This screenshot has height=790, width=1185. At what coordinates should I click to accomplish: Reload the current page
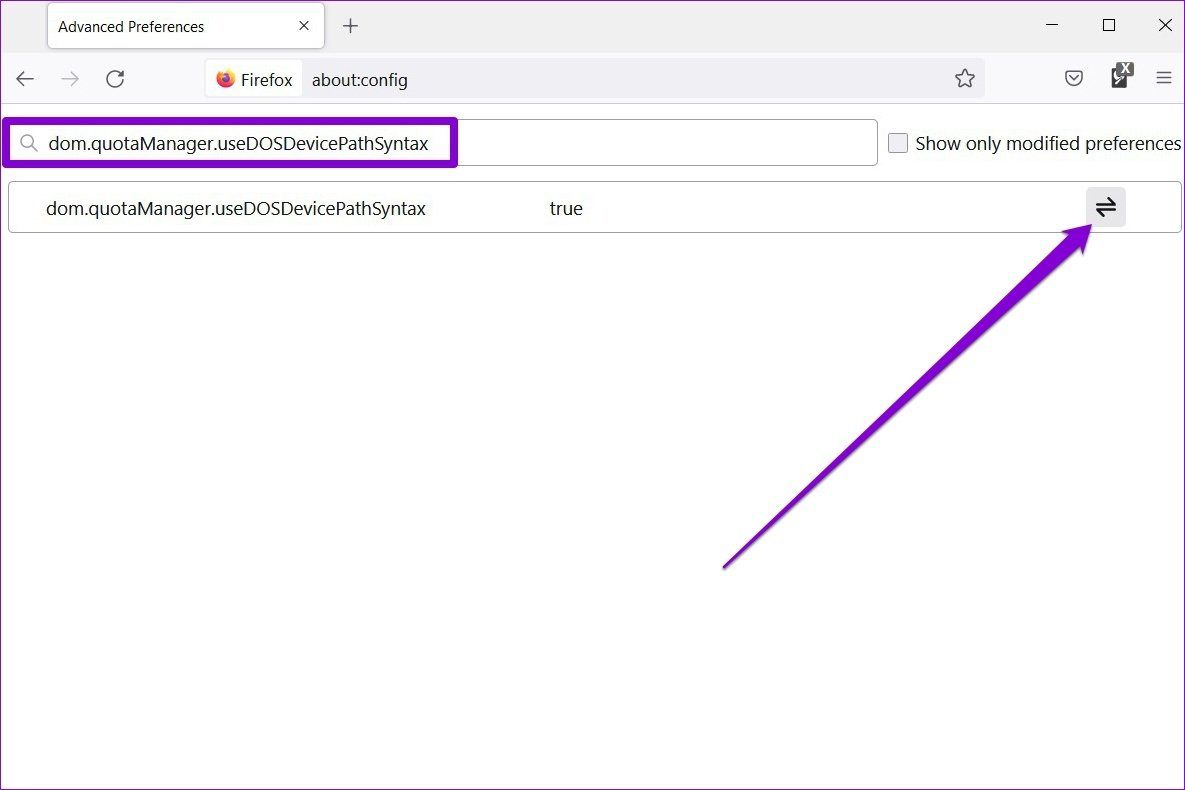pyautogui.click(x=115, y=79)
